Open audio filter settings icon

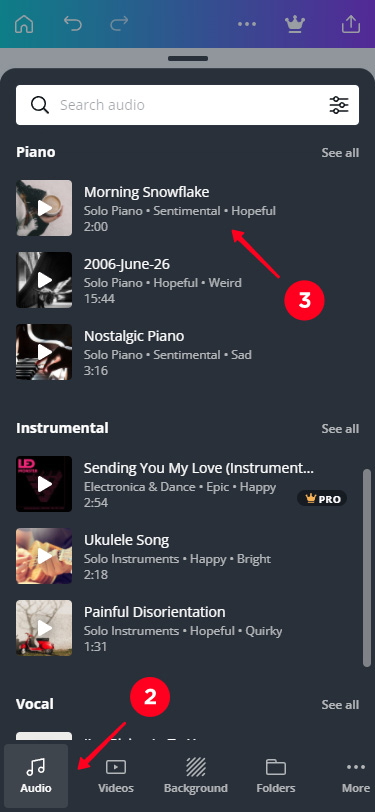tap(339, 105)
